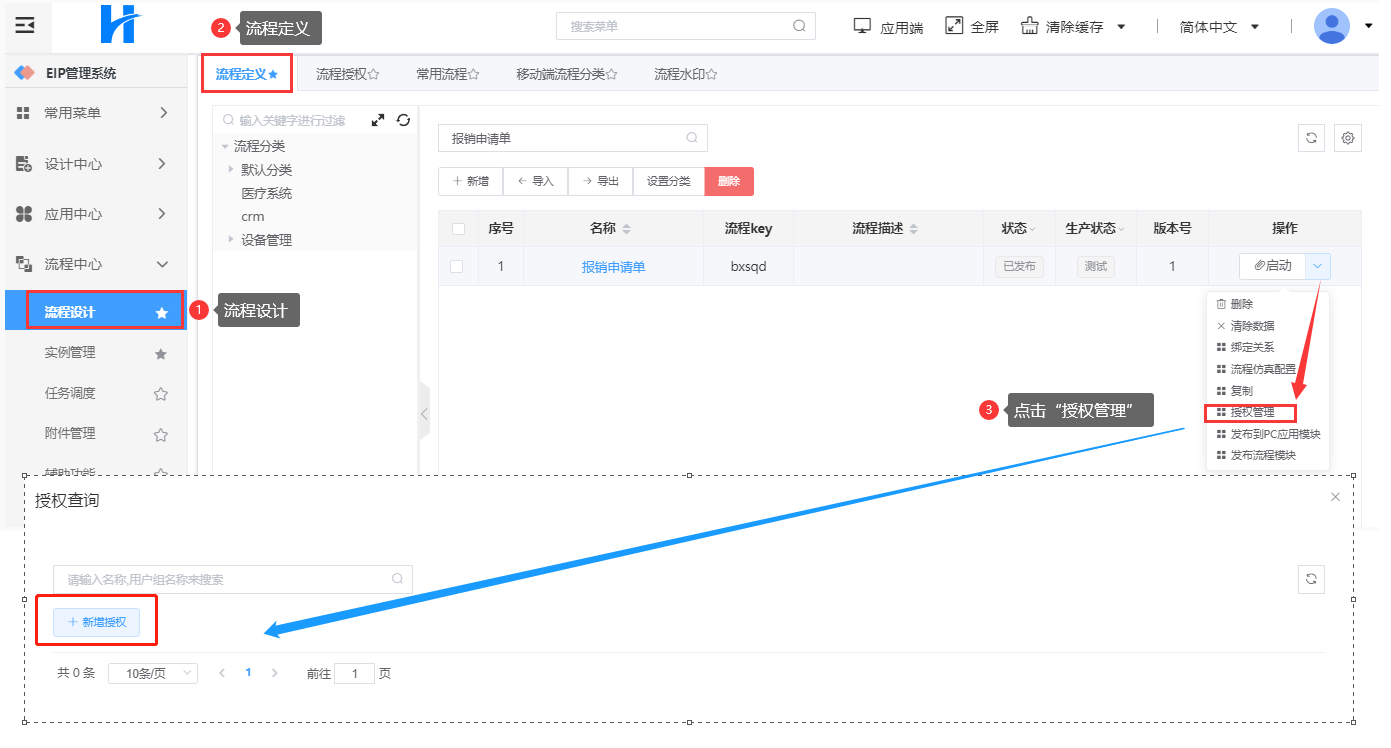Open 10条/页 page size dropdown
The height and width of the screenshot is (748, 1391).
(x=152, y=673)
